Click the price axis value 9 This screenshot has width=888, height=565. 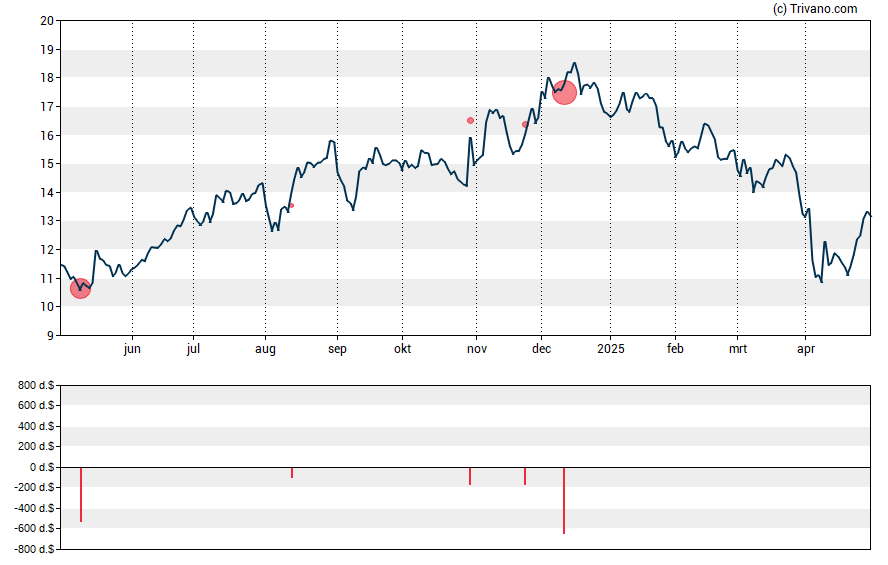click(x=50, y=336)
